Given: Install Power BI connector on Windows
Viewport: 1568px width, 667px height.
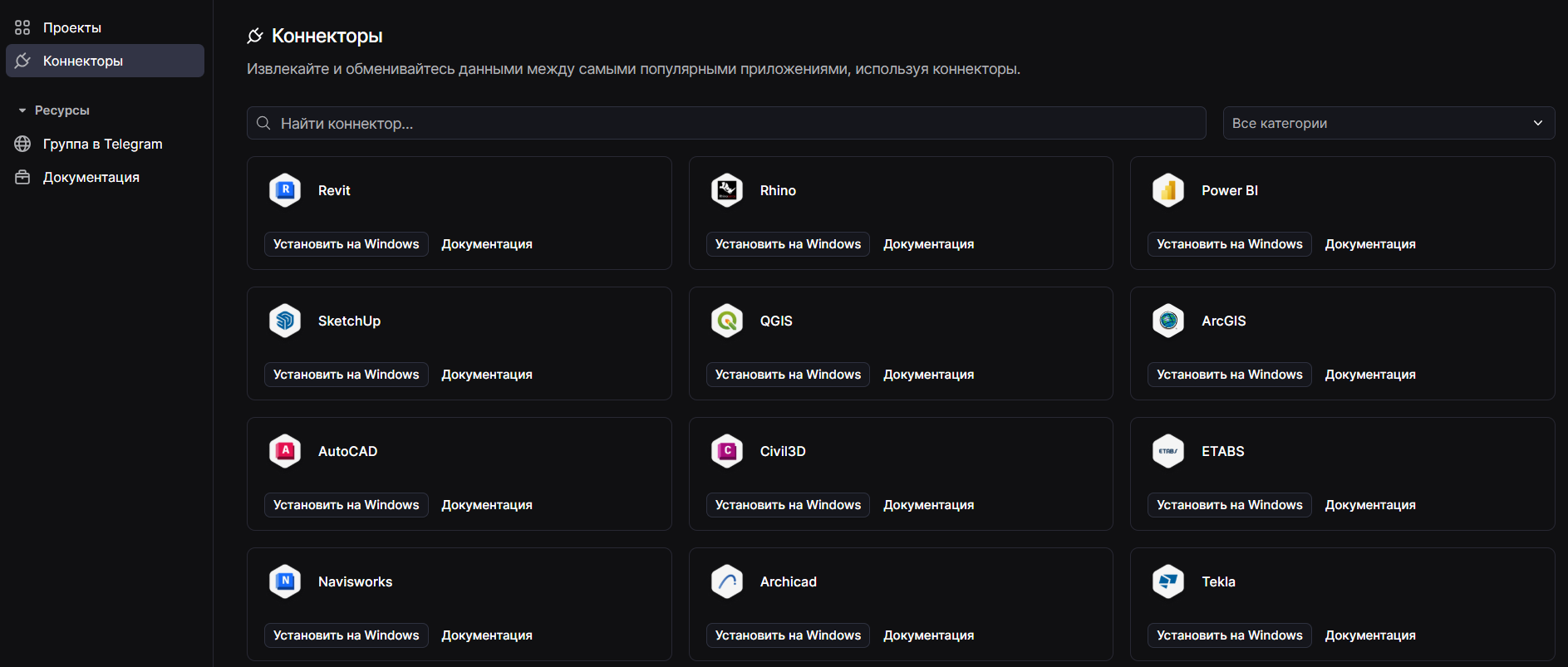Looking at the screenshot, I should (1230, 244).
